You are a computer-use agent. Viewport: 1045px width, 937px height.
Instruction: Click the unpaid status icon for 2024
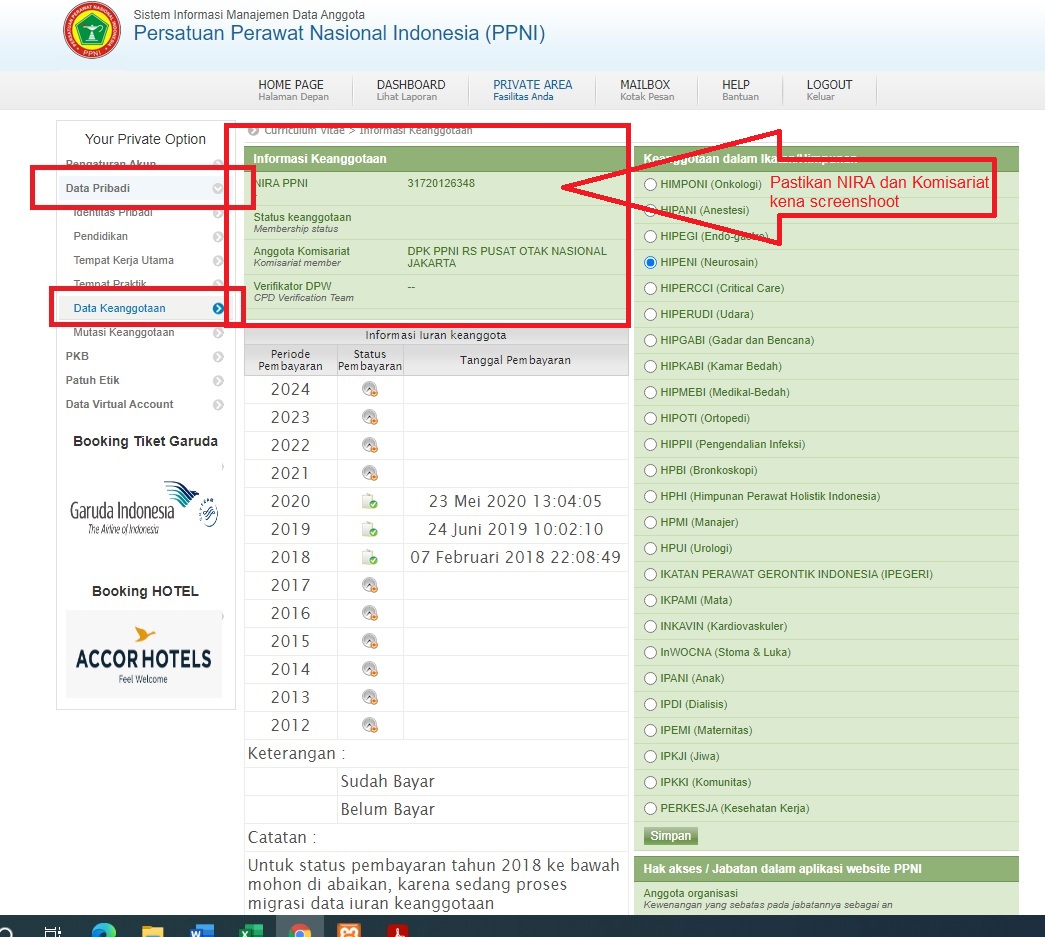[x=369, y=390]
